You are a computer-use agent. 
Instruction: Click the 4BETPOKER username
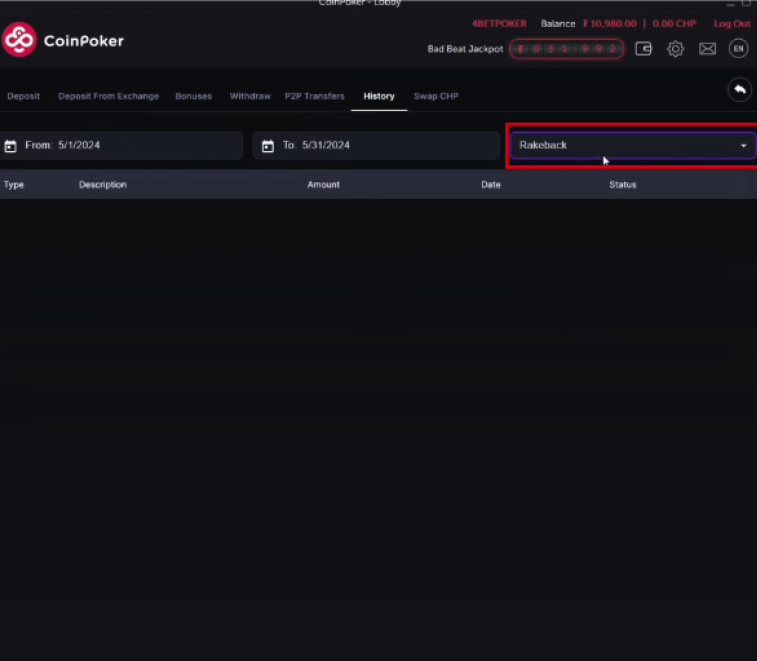click(498, 24)
